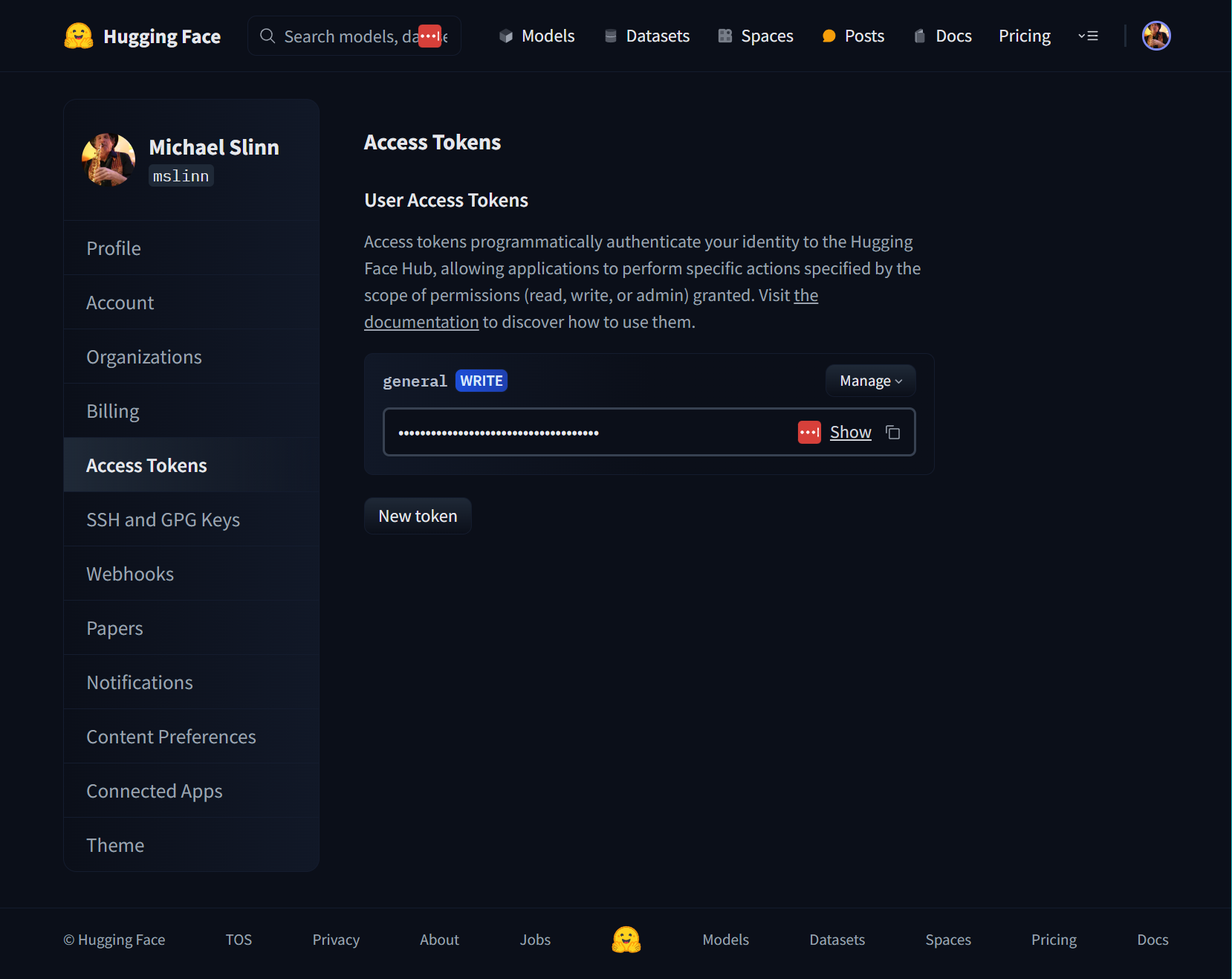Click the Hugging Face emoji in footer
This screenshot has width=1232, height=979.
pos(626,940)
